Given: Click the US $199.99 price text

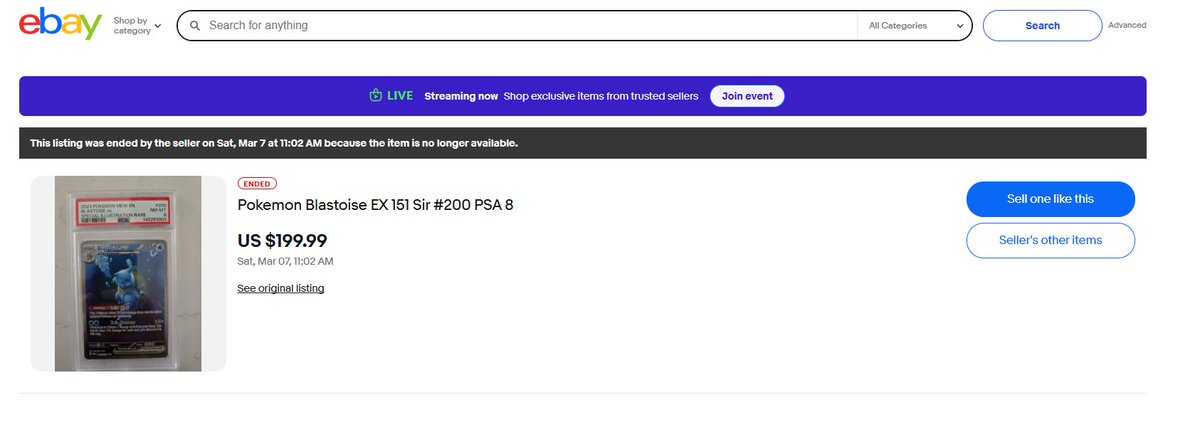Looking at the screenshot, I should 282,241.
